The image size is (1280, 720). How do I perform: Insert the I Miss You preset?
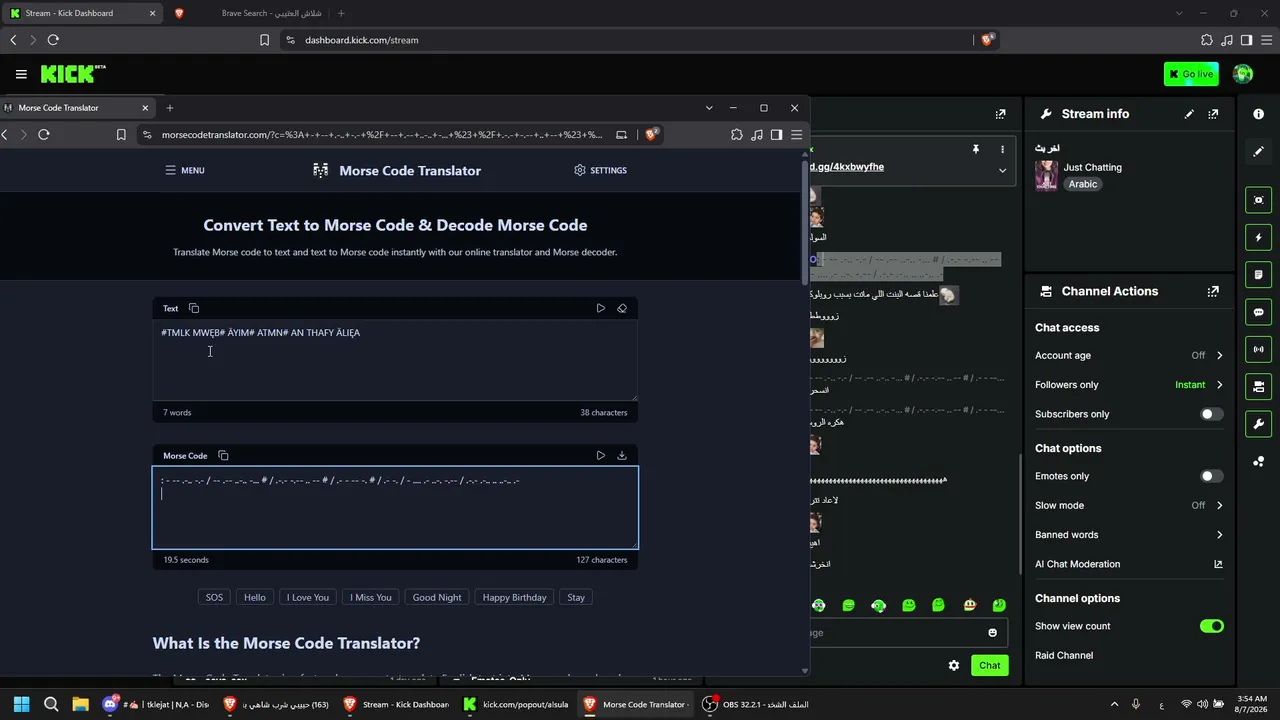pos(371,597)
